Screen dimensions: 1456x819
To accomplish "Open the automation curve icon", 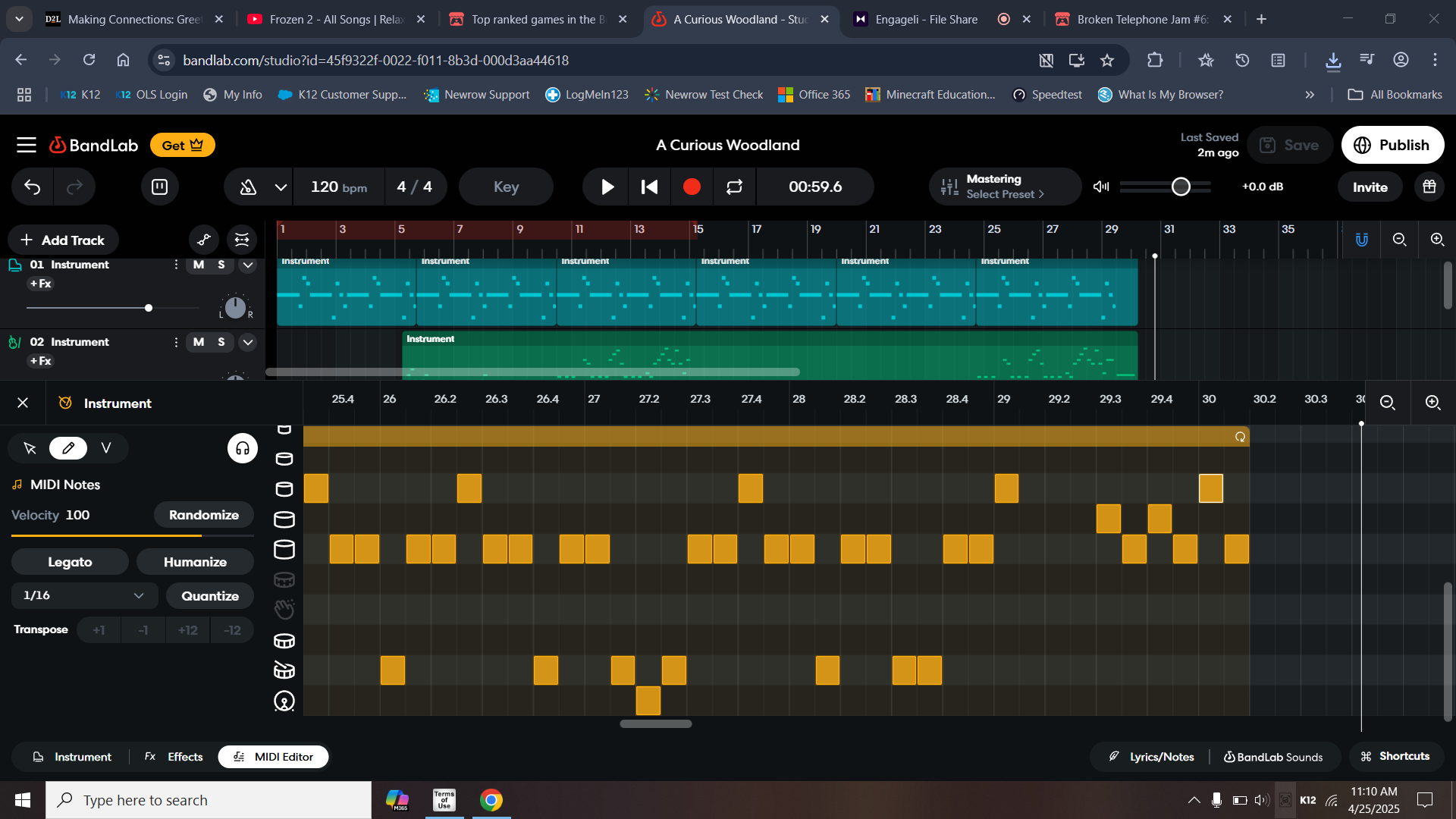I will 204,240.
